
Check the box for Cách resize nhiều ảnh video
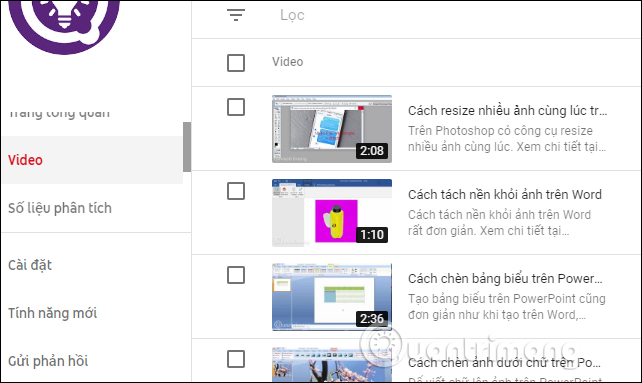point(236,107)
